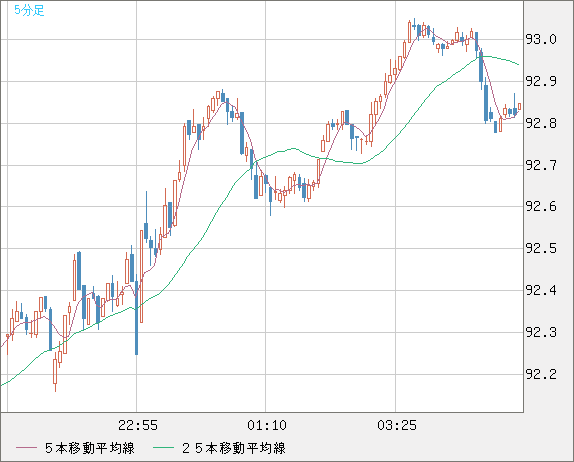Viewport: 574px width, 462px height.
Task: Click the green 25-period moving average legend line
Action: coord(163,448)
